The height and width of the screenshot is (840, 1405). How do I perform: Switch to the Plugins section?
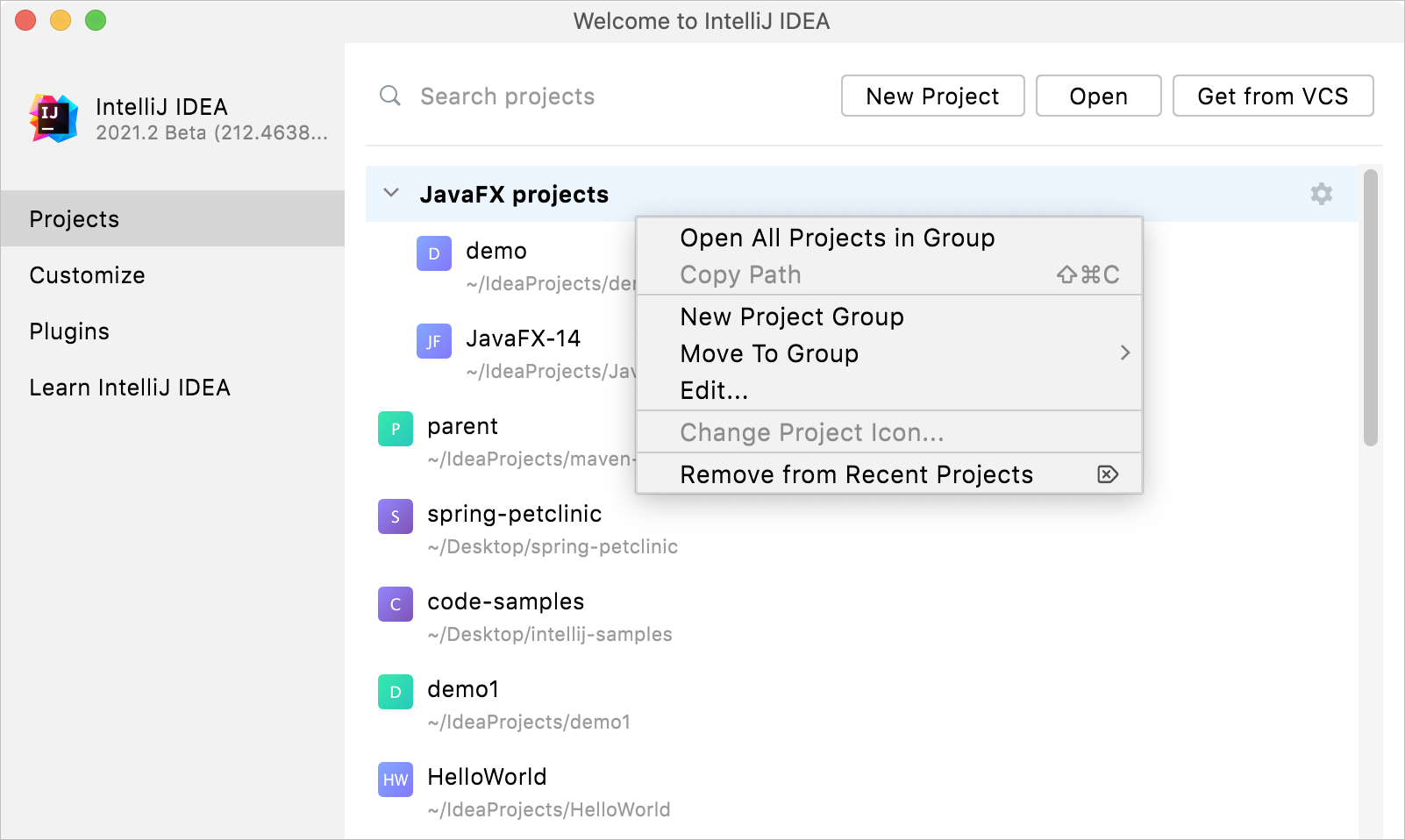69,331
